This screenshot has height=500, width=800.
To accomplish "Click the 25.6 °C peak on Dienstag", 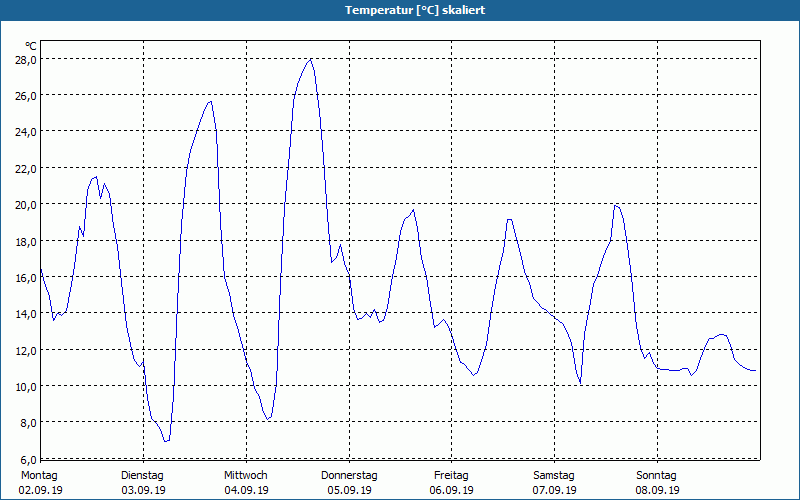I will [211, 102].
